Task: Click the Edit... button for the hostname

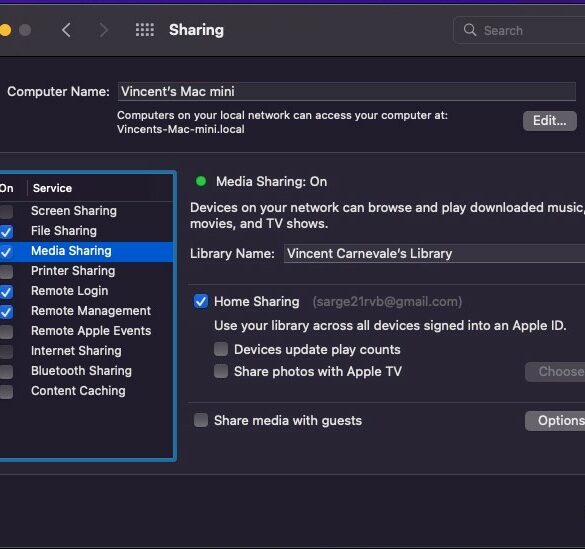Action: coord(550,121)
